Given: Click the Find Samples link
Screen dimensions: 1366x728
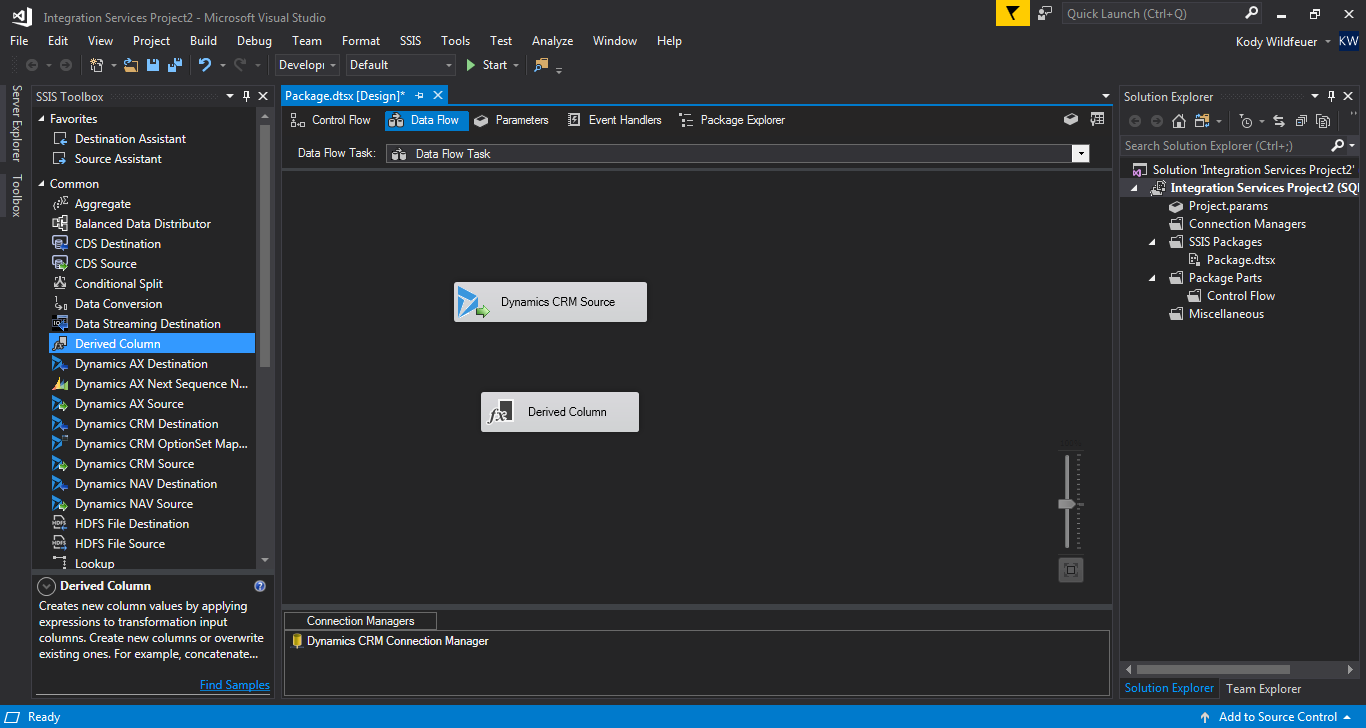Looking at the screenshot, I should [235, 685].
